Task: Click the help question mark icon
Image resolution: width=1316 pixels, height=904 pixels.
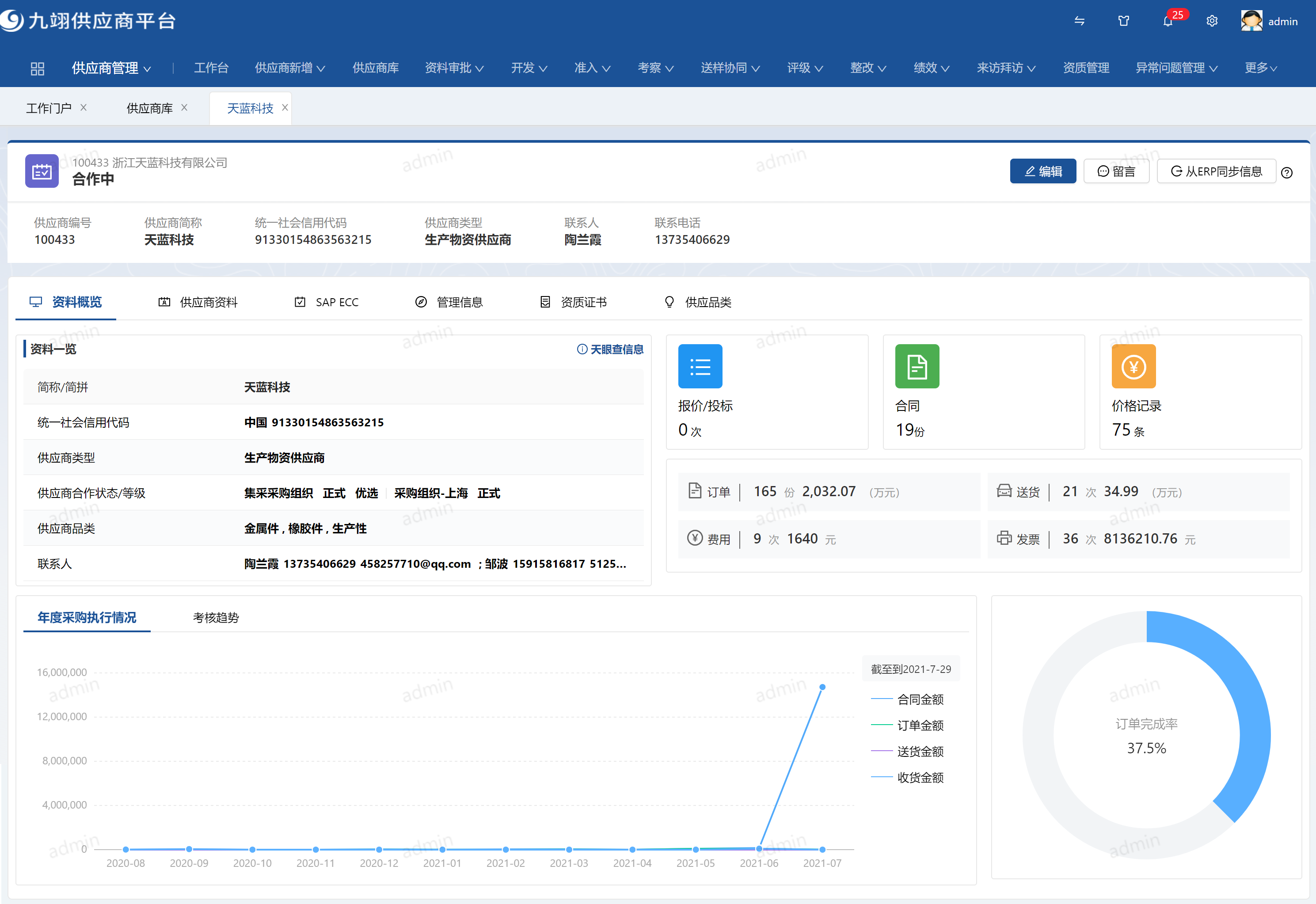Action: [x=1287, y=173]
